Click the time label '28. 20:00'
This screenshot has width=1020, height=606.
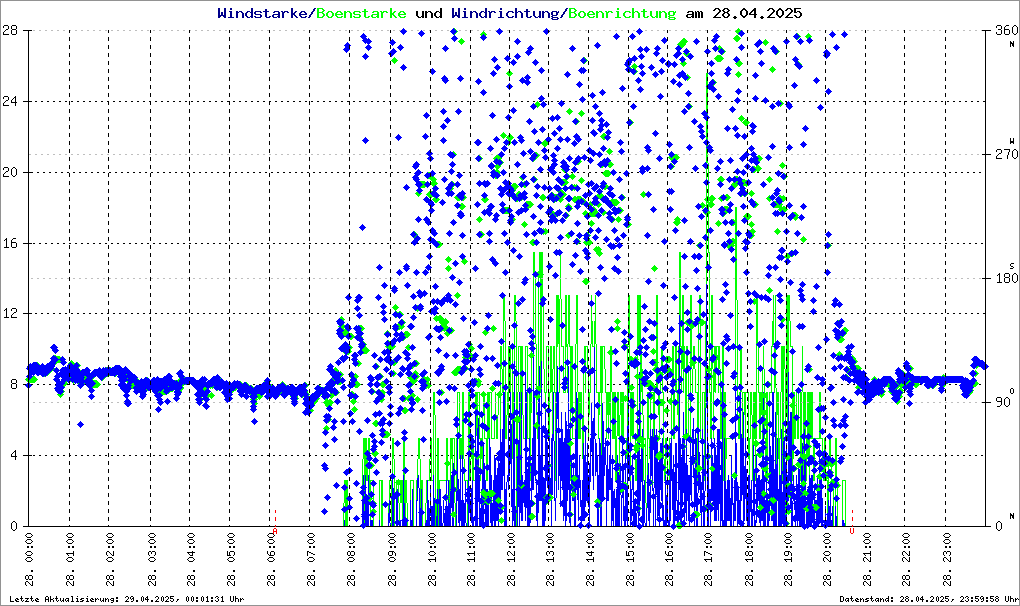click(829, 559)
